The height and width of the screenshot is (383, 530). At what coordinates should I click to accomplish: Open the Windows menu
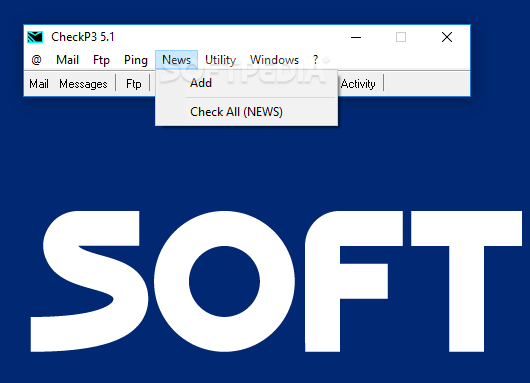[274, 60]
